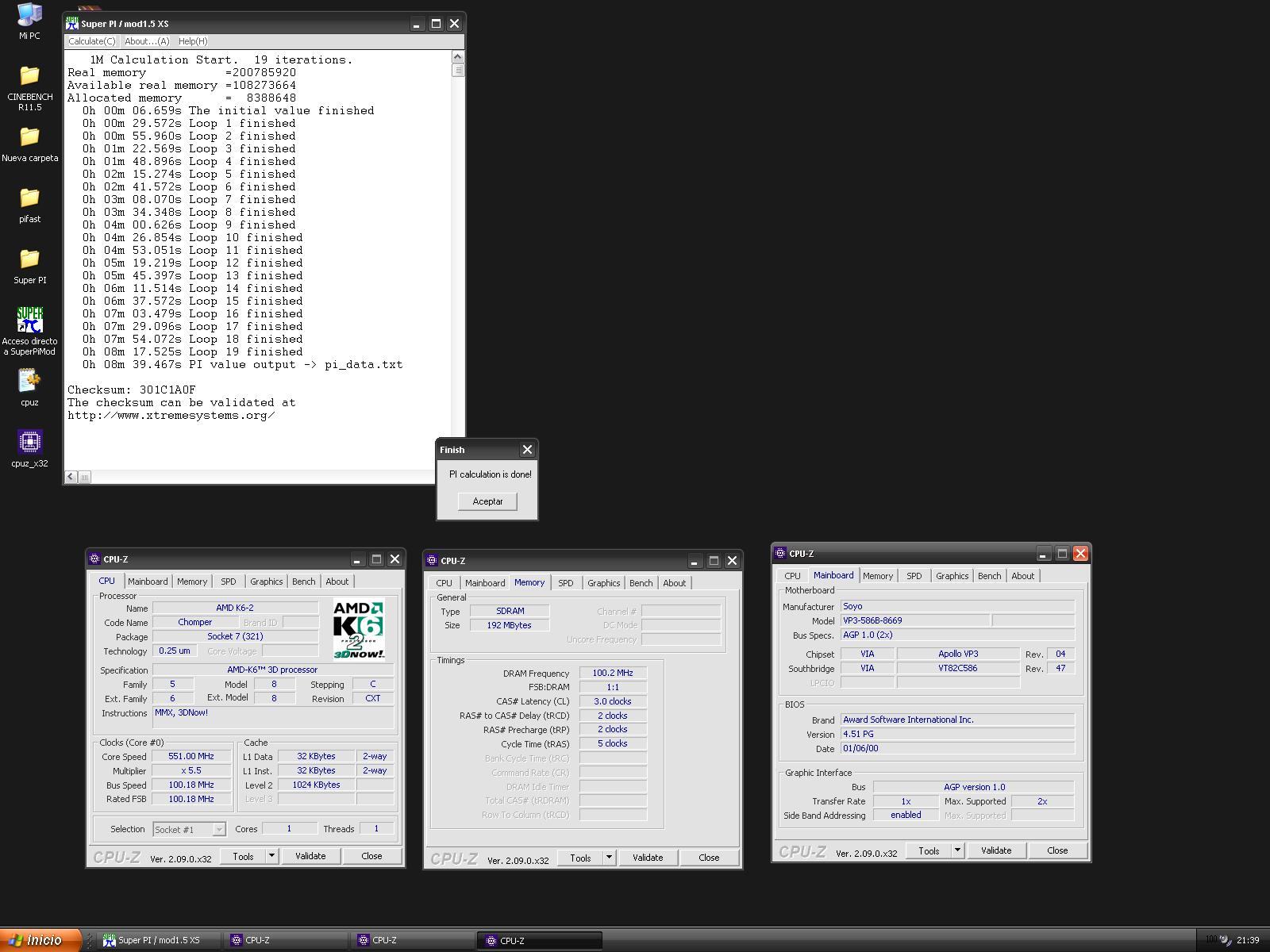
Task: Open Graphics tab in Memory window
Action: pos(604,583)
